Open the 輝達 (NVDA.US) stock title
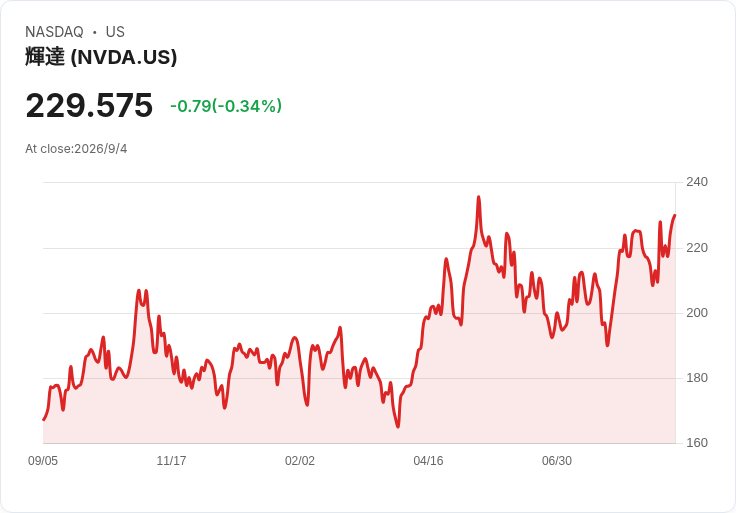Image resolution: width=736 pixels, height=513 pixels. tap(101, 57)
